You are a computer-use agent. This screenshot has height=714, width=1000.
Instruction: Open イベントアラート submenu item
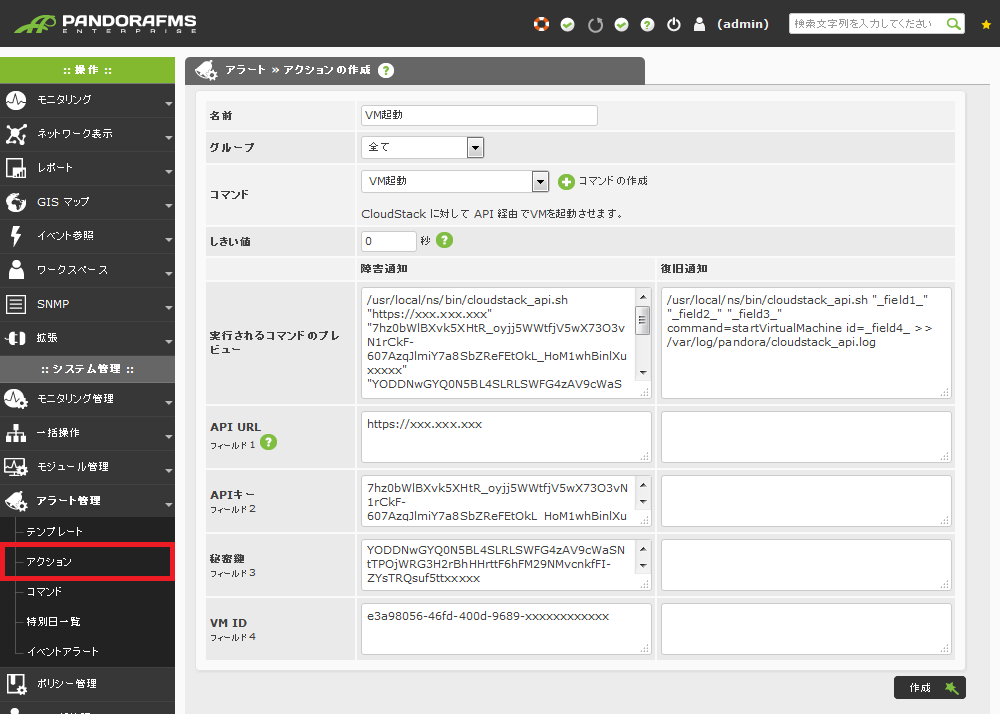pos(62,652)
